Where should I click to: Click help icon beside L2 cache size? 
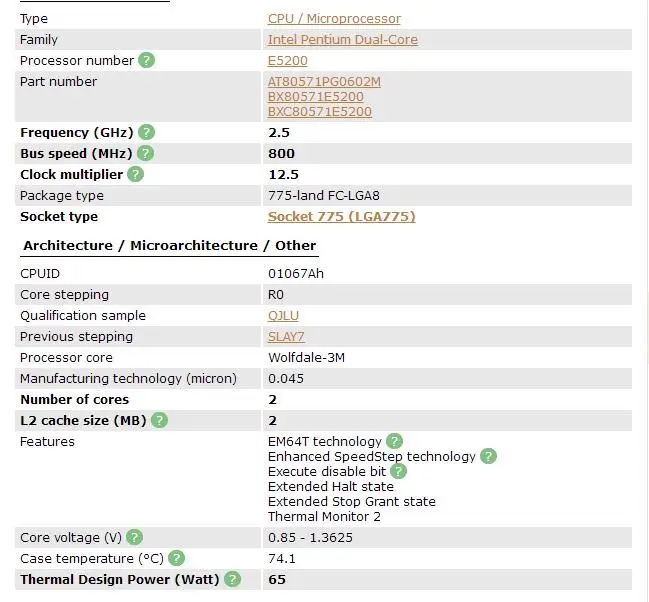point(159,420)
